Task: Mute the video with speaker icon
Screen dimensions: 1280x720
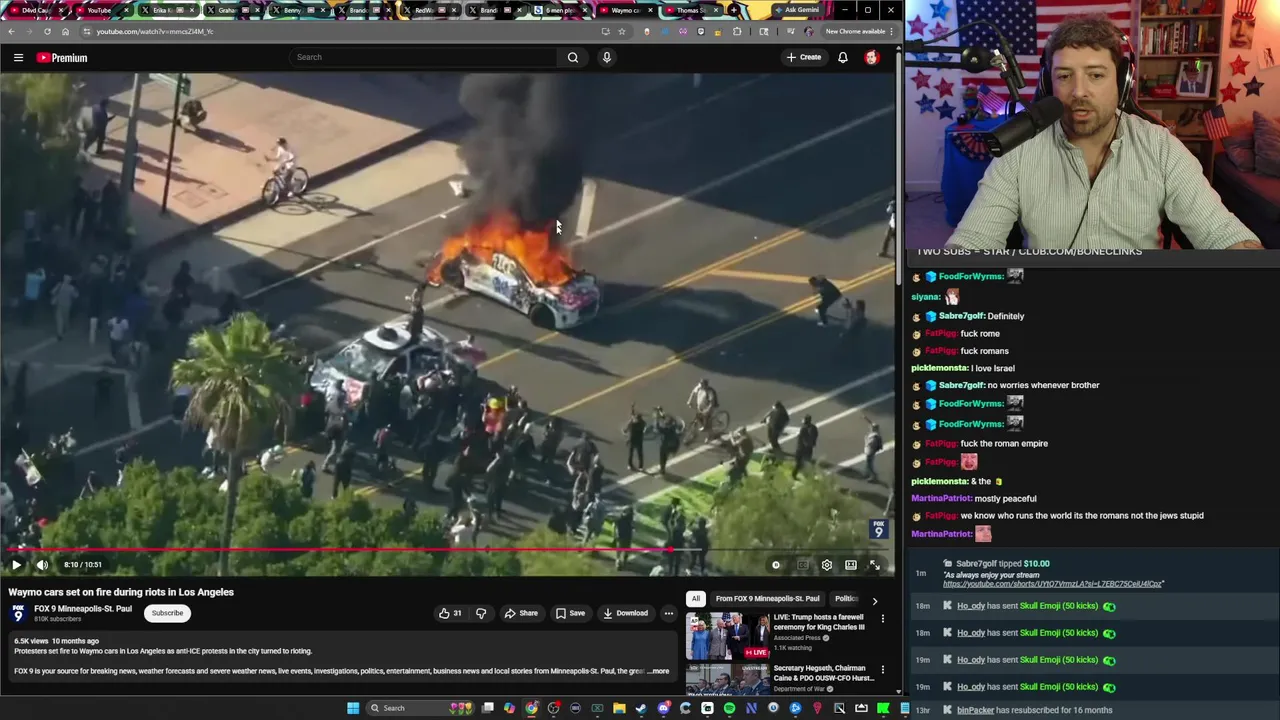Action: coord(42,565)
